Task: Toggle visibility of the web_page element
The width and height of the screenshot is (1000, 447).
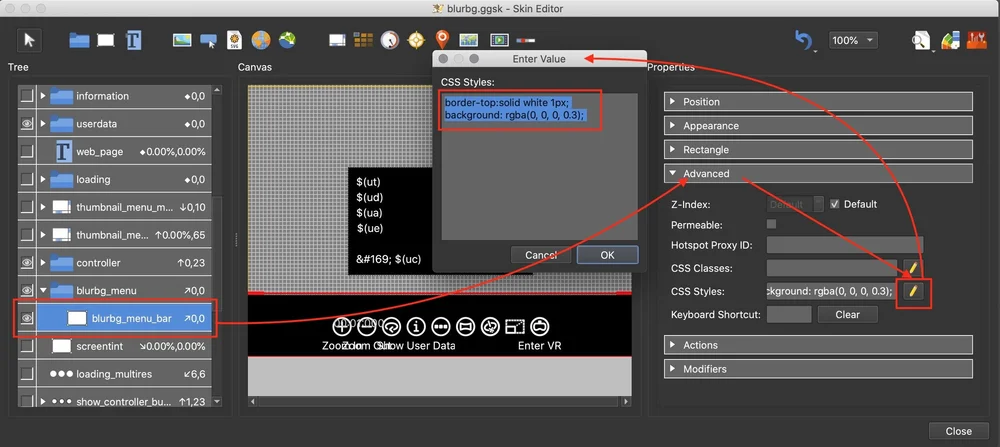Action: [x=26, y=152]
